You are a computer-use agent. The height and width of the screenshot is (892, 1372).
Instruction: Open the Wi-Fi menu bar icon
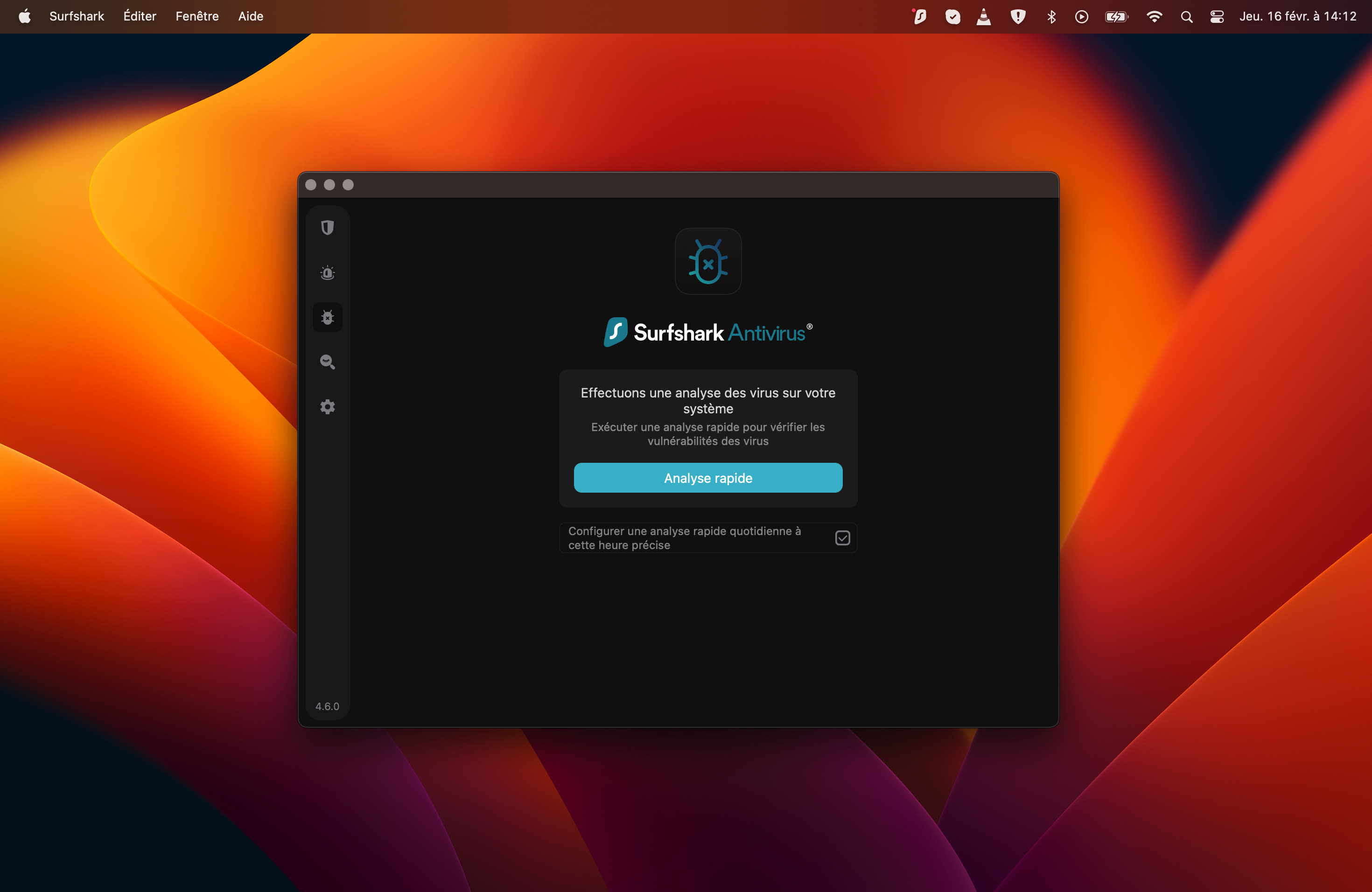[x=1154, y=16]
